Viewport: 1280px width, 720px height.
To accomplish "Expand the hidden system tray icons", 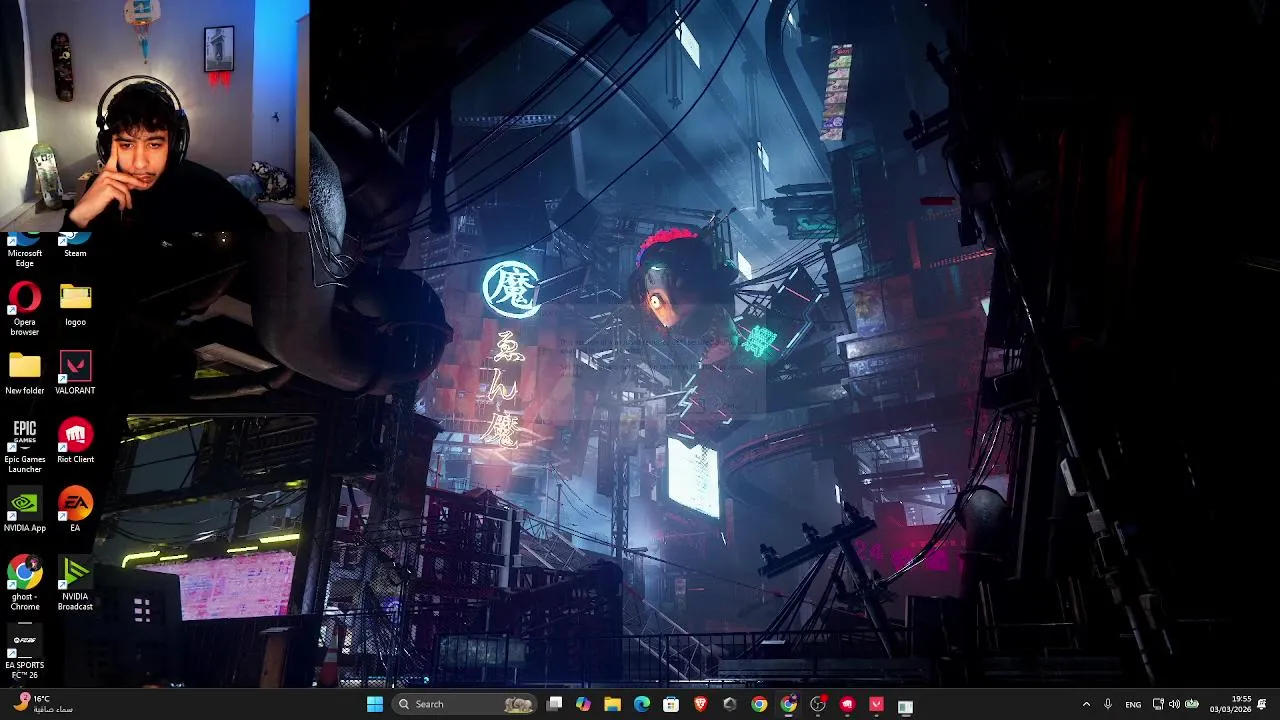I will click(1086, 705).
